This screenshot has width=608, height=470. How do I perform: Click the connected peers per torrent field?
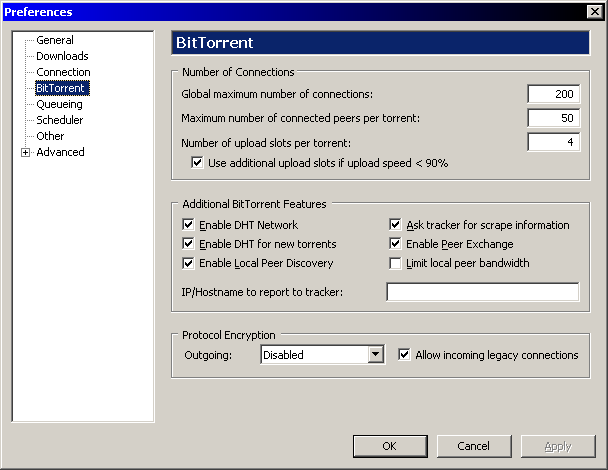[x=554, y=118]
